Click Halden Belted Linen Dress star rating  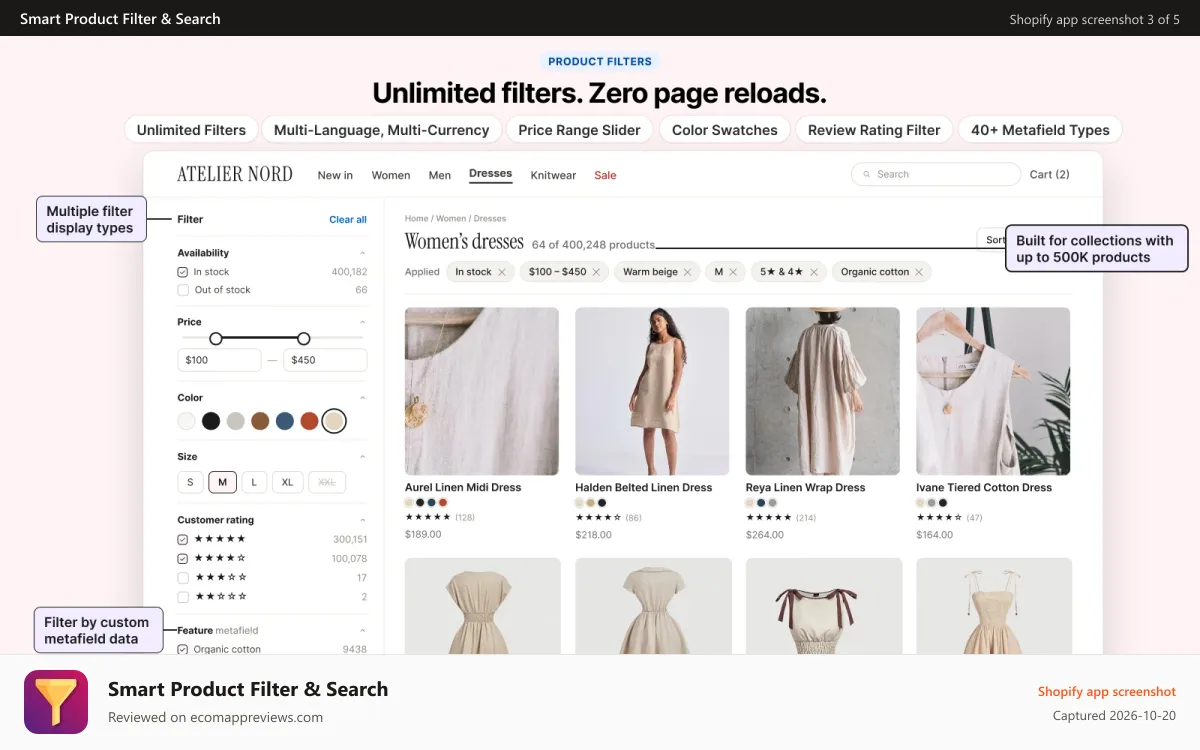pos(598,518)
